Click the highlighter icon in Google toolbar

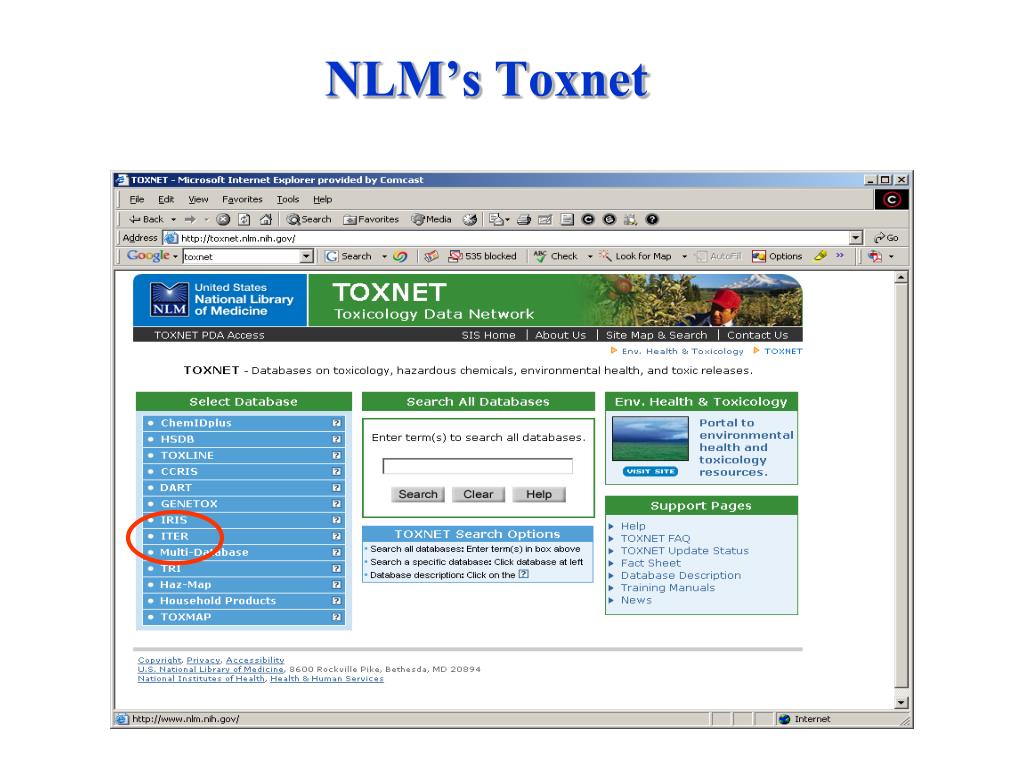pos(820,256)
